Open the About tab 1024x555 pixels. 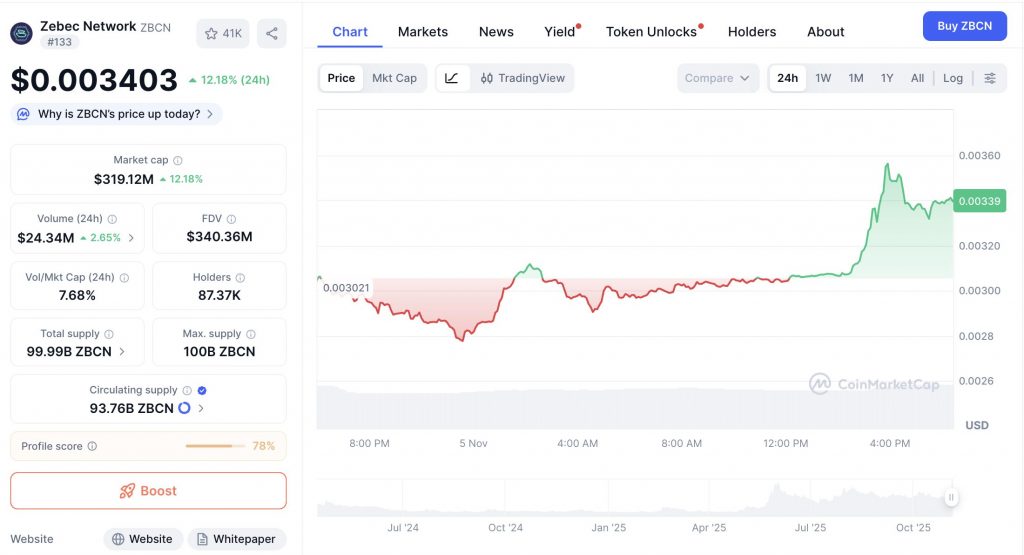point(825,32)
